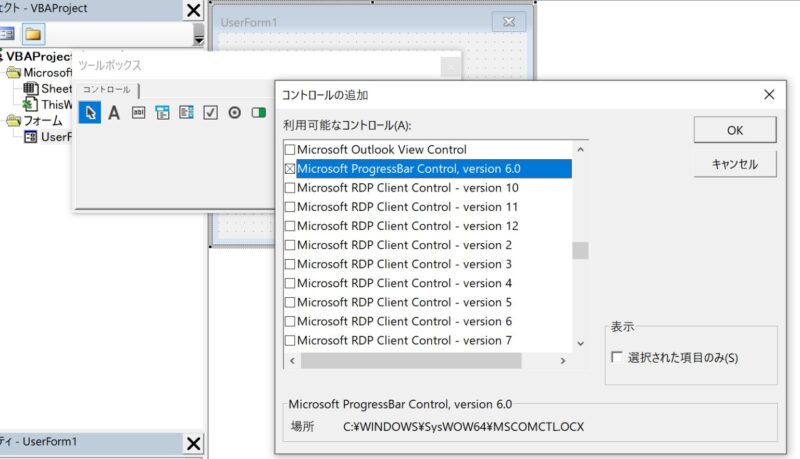Check Microsoft RDP Client Control version 5
The height and width of the screenshot is (459, 800).
click(x=290, y=302)
